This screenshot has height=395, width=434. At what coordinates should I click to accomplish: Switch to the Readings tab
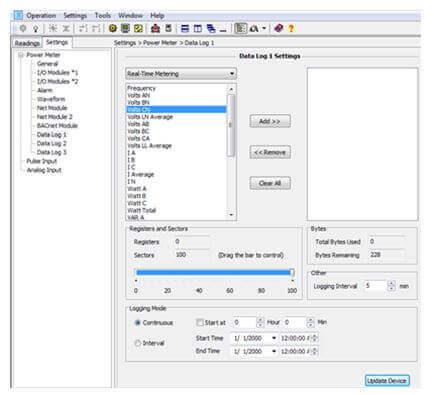[x=27, y=43]
